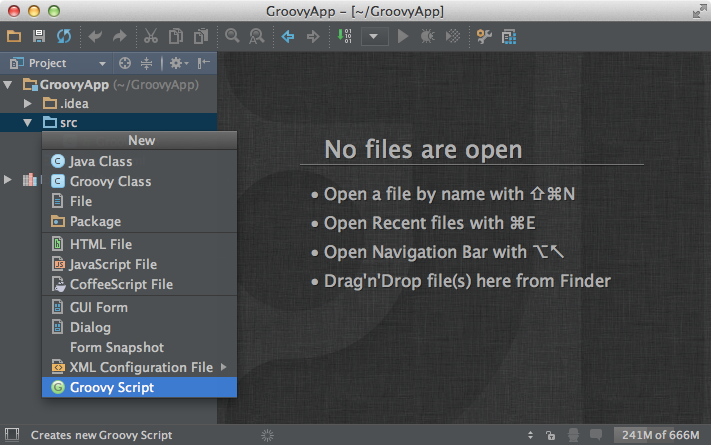Screen dimensions: 711x445
Task: Expand the .idea folder
Action: pos(28,103)
